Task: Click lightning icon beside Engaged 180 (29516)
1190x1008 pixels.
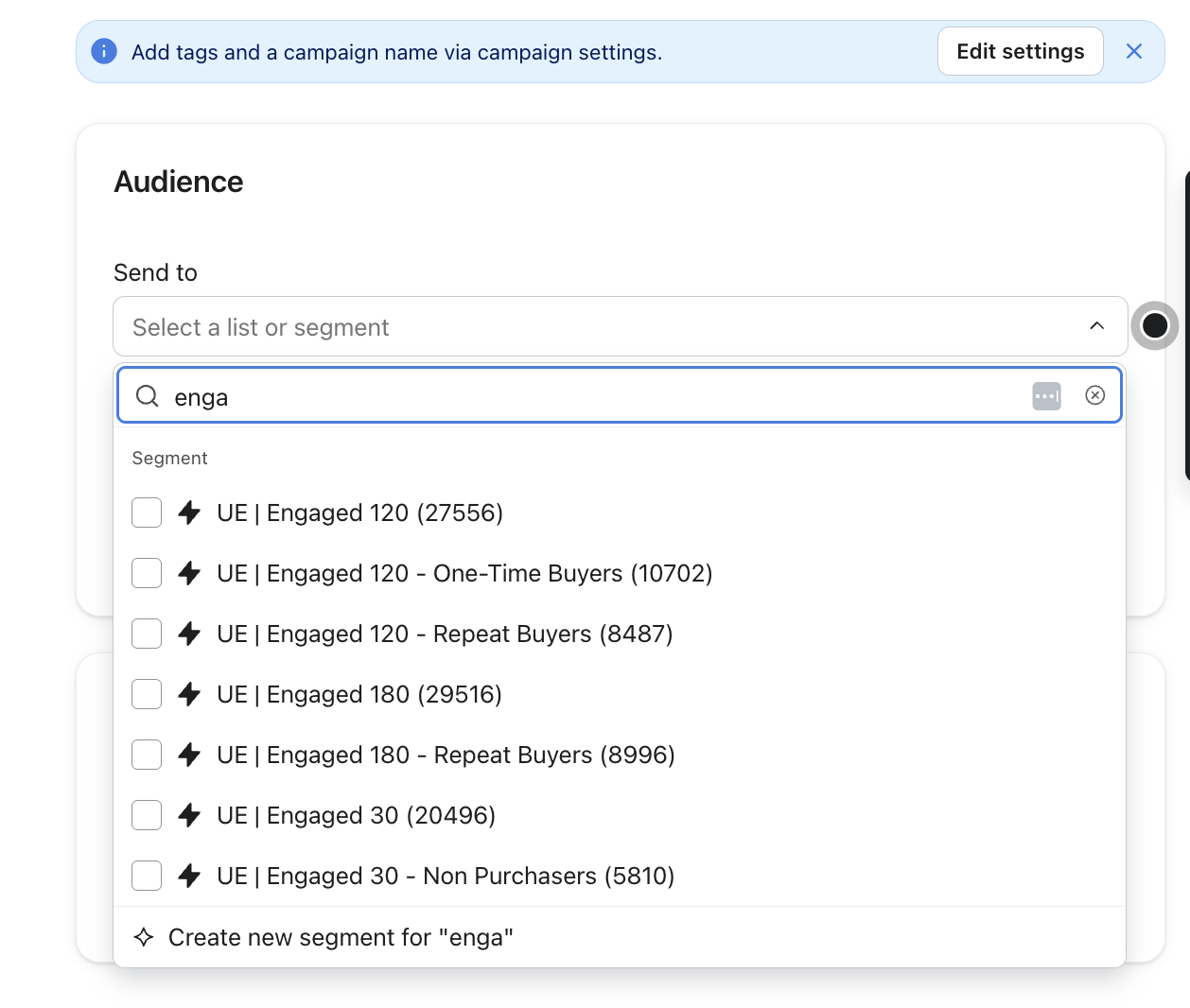Action: pos(189,694)
